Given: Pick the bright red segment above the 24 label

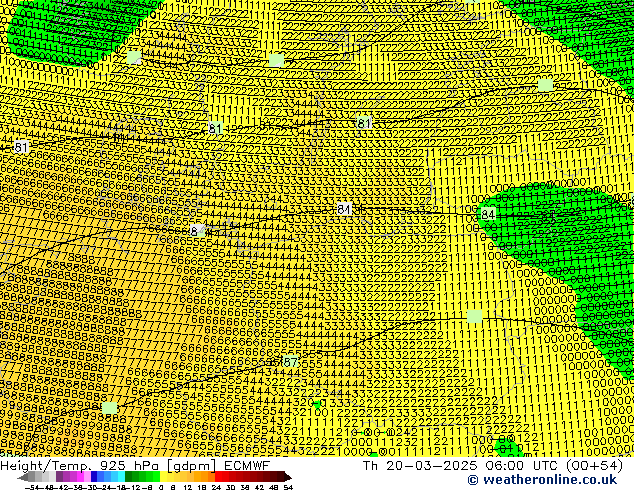Looking at the screenshot, I should (x=218, y=477).
